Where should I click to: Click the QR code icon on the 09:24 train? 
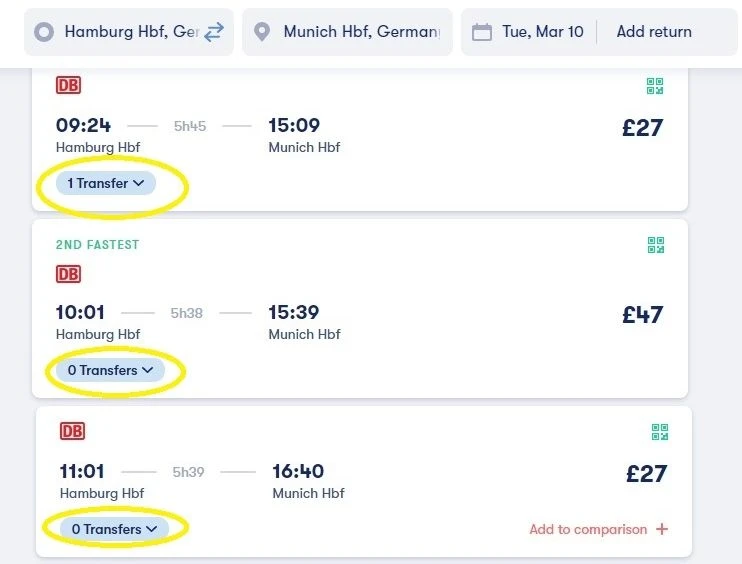655,86
